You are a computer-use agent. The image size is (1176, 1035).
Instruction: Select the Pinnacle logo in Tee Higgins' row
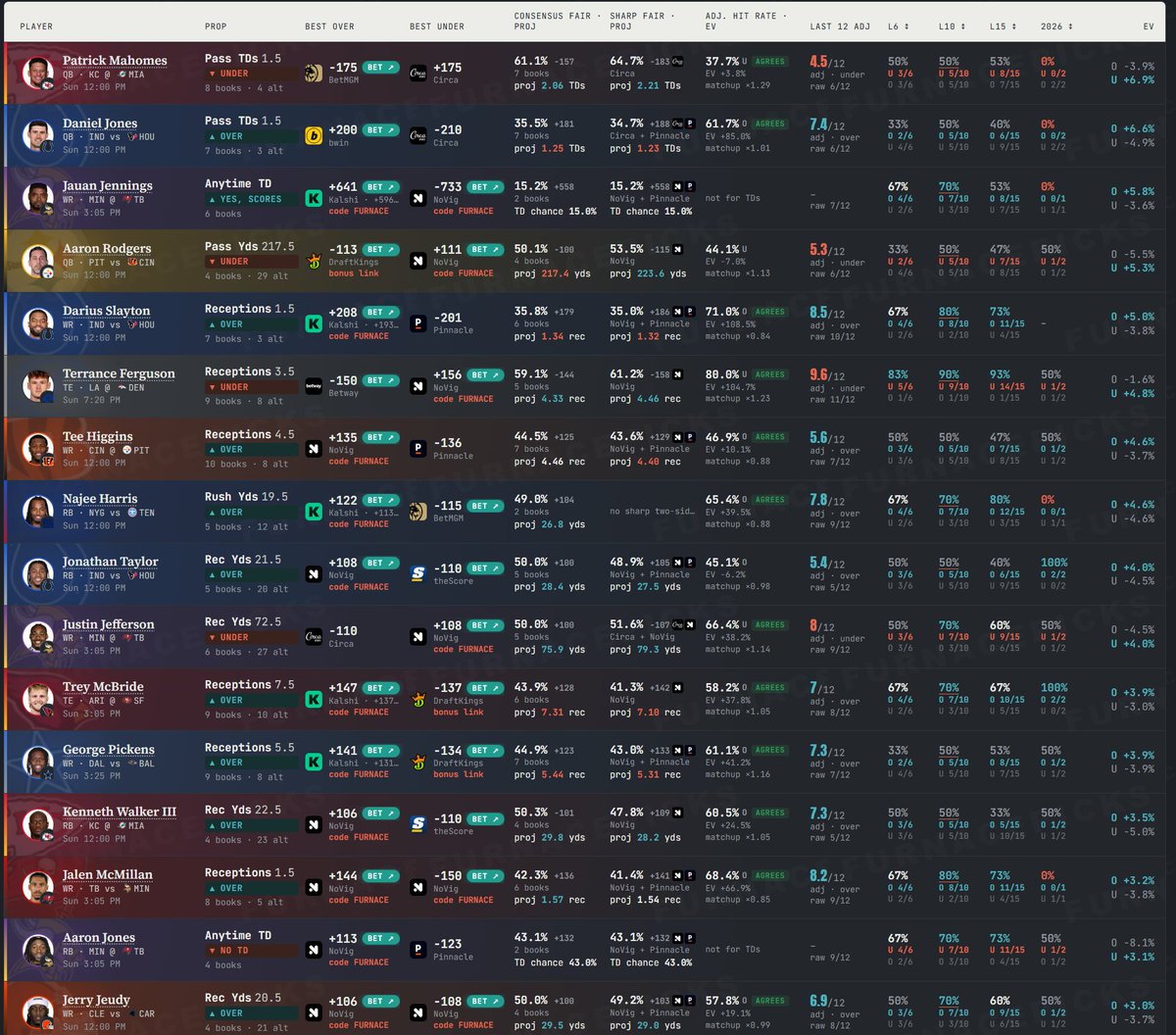click(418, 449)
